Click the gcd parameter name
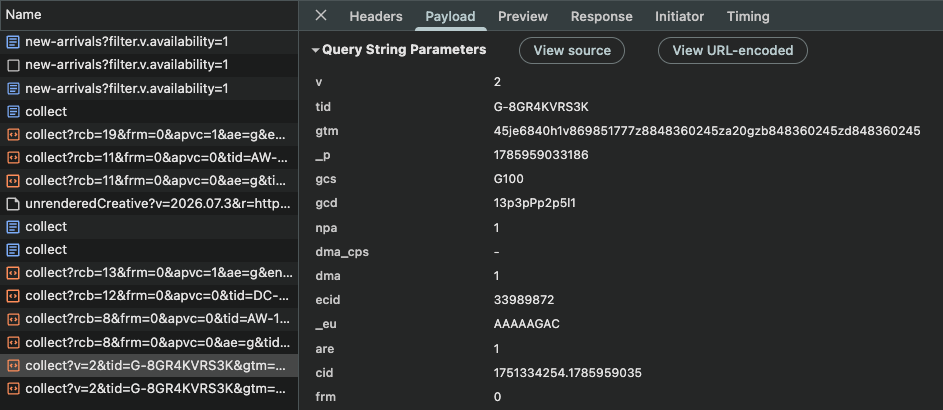 point(326,203)
